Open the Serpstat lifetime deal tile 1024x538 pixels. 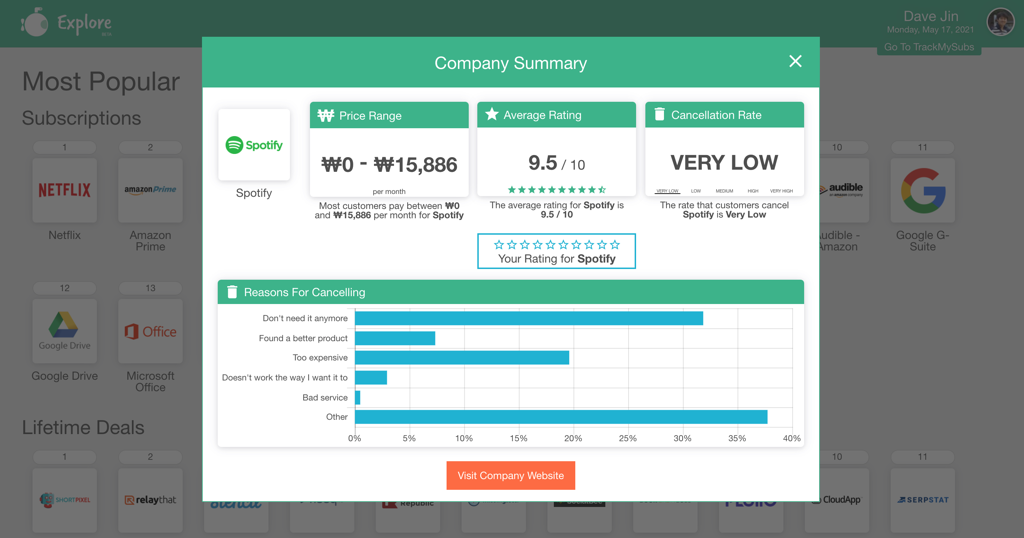pyautogui.click(x=923, y=499)
